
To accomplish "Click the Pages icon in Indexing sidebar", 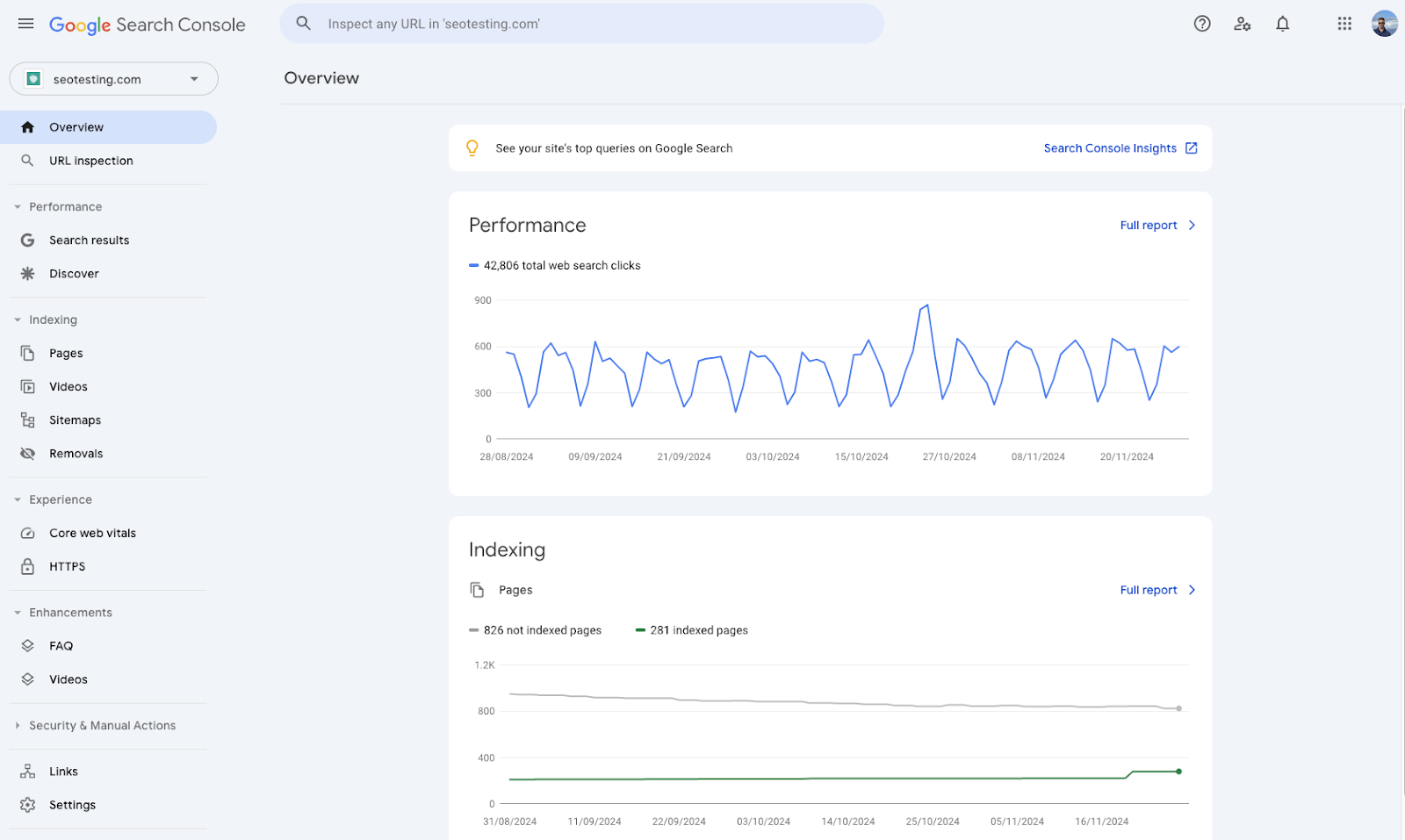I will point(28,353).
